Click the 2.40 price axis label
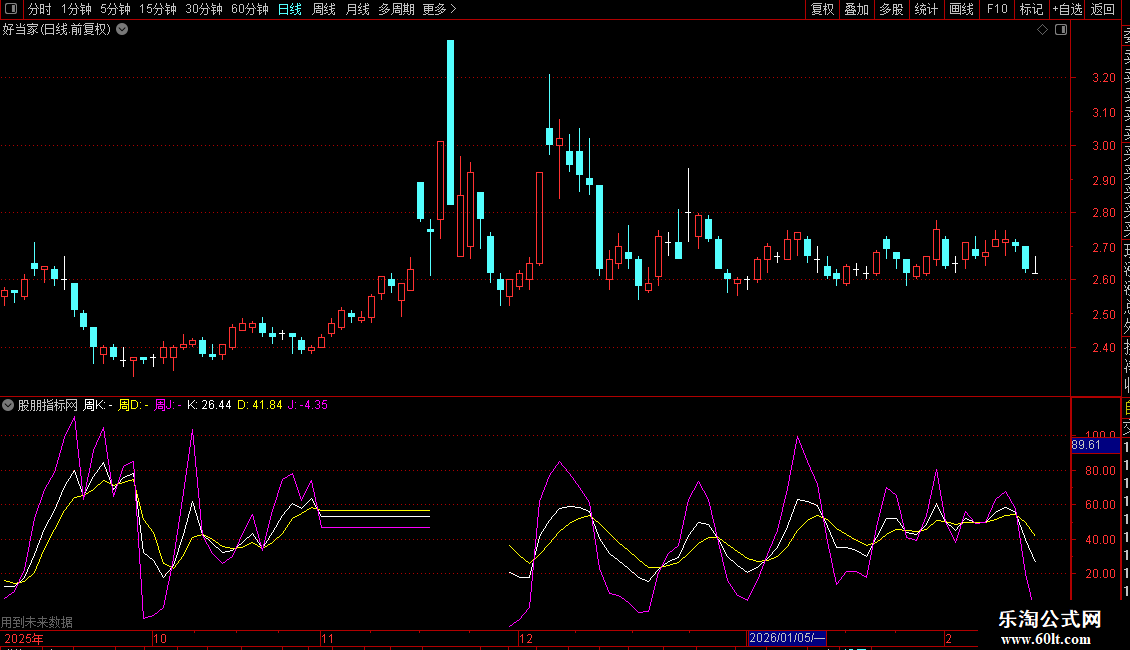1130x650 pixels. 1103,347
